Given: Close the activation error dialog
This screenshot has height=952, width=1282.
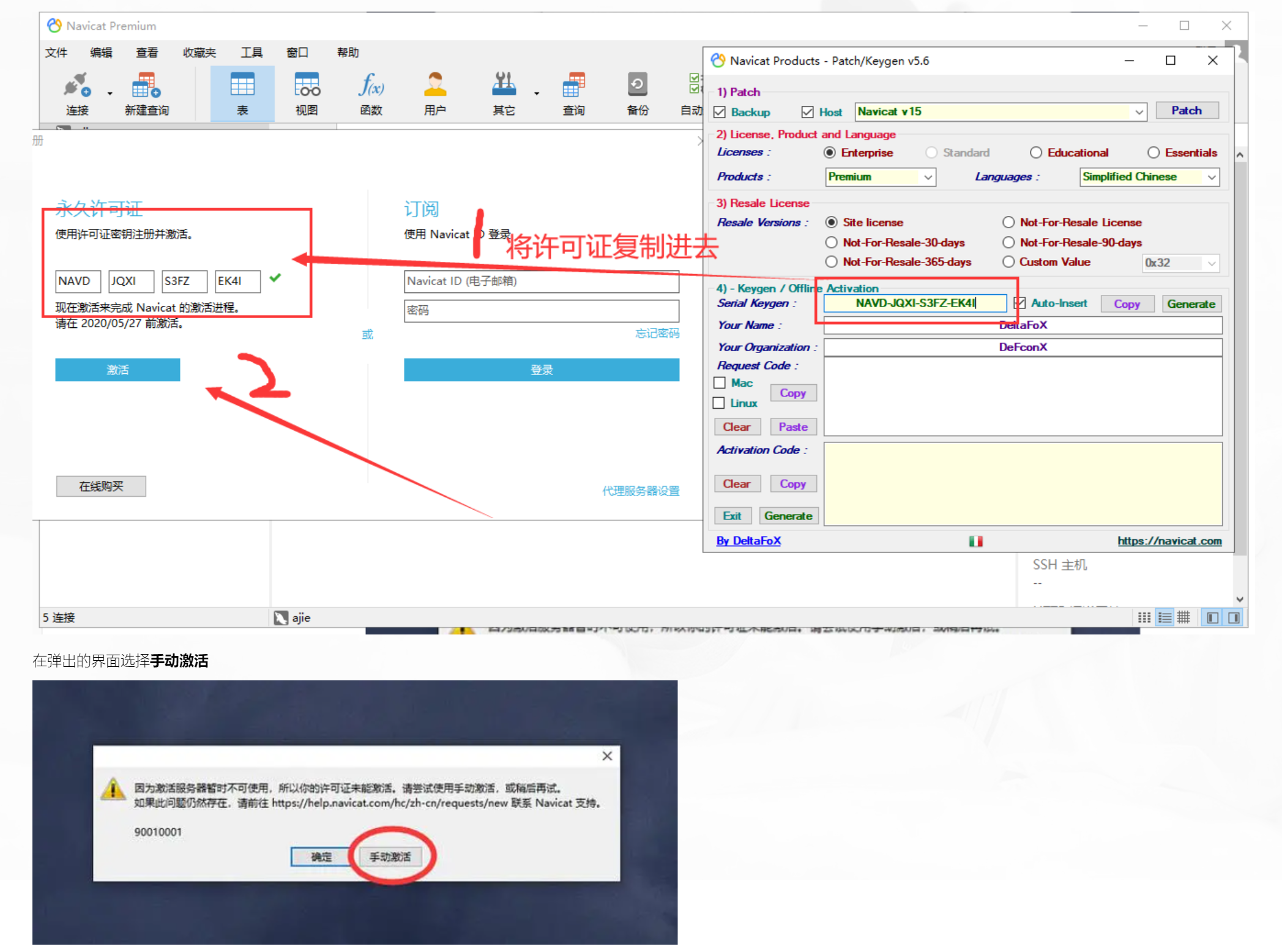Looking at the screenshot, I should pyautogui.click(x=607, y=756).
